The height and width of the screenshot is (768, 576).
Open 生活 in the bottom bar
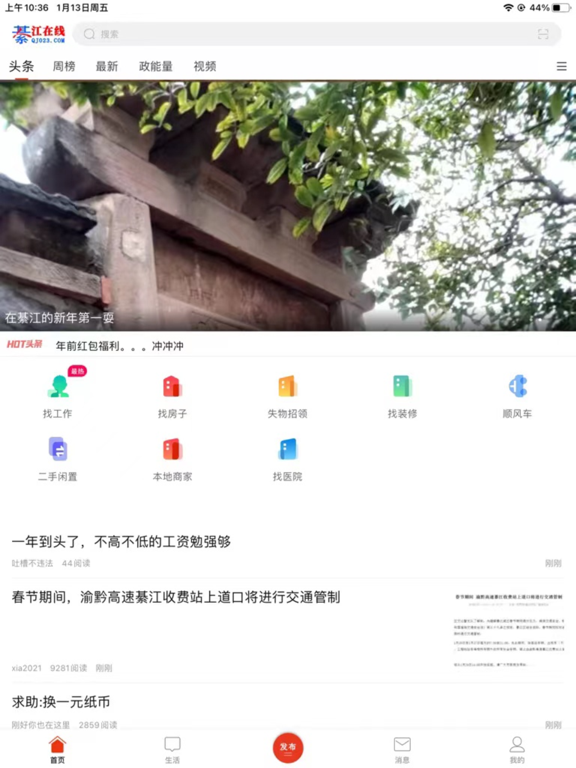[172, 750]
